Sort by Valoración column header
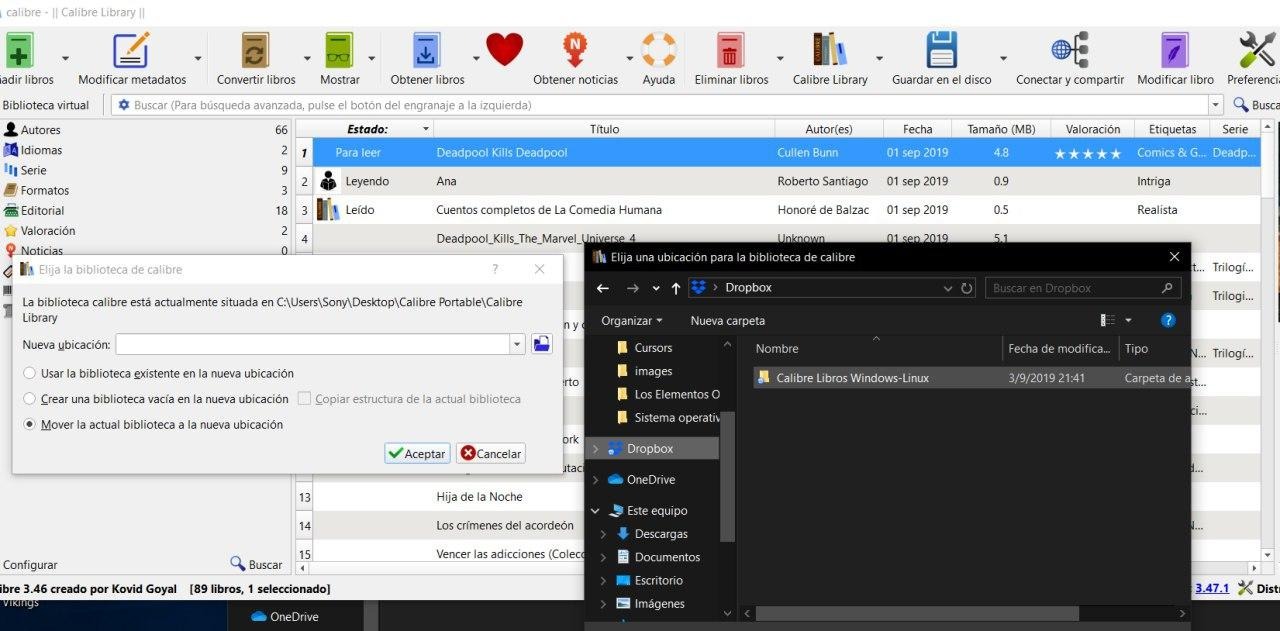The height and width of the screenshot is (631, 1280). (1093, 129)
